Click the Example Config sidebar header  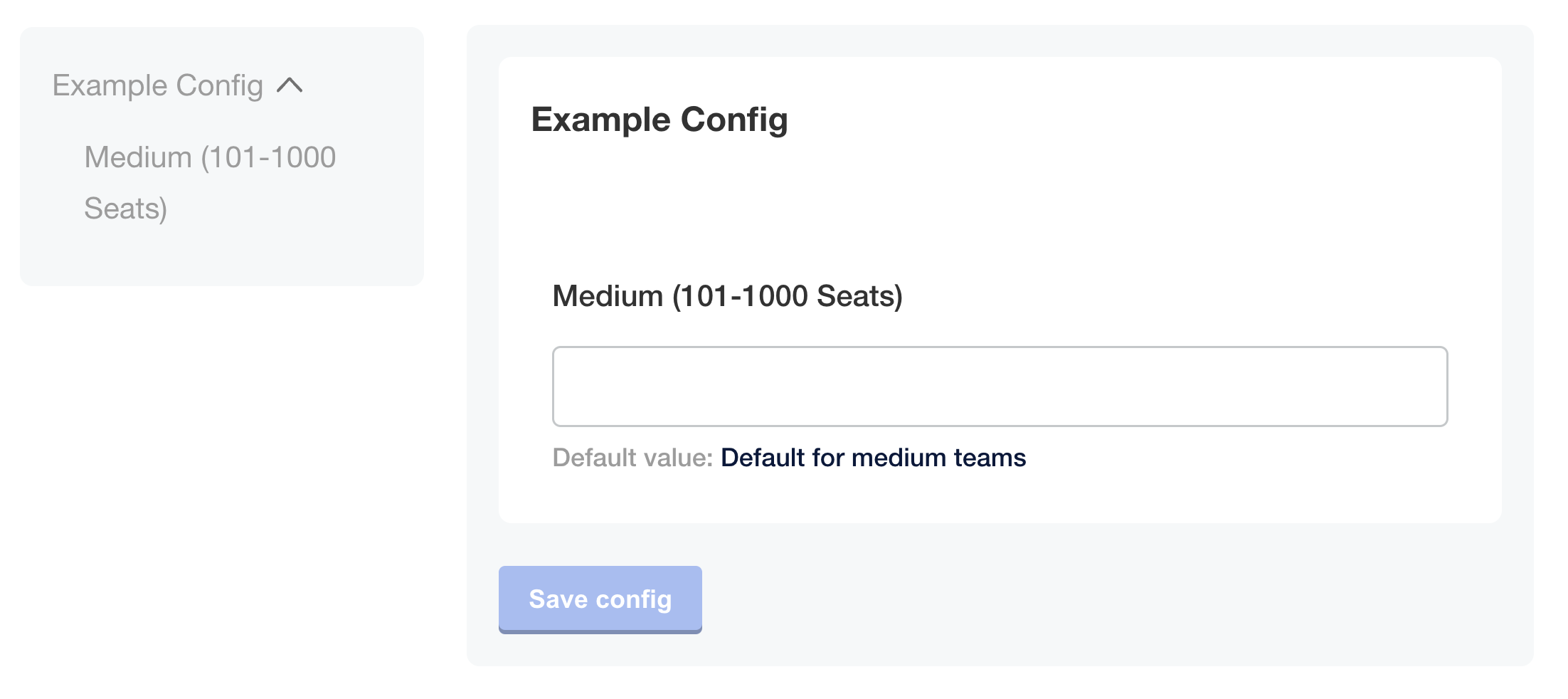[158, 85]
